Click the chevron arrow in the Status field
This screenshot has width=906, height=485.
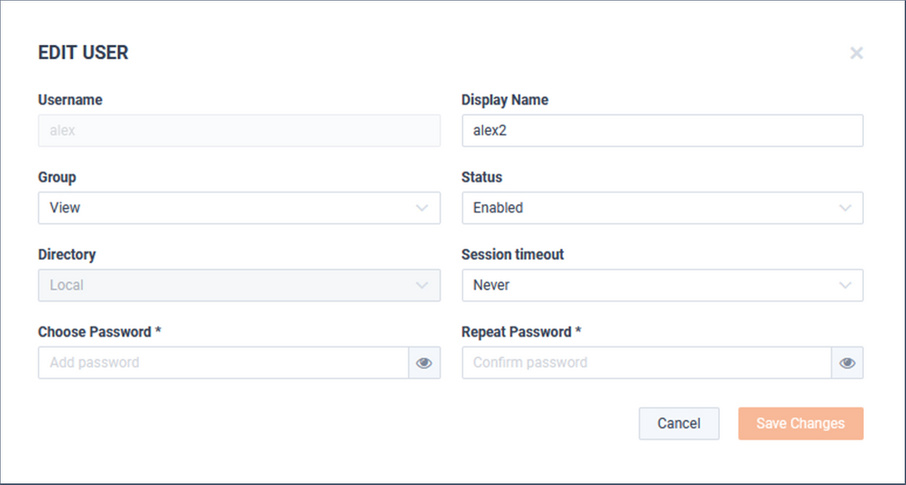pyautogui.click(x=845, y=208)
